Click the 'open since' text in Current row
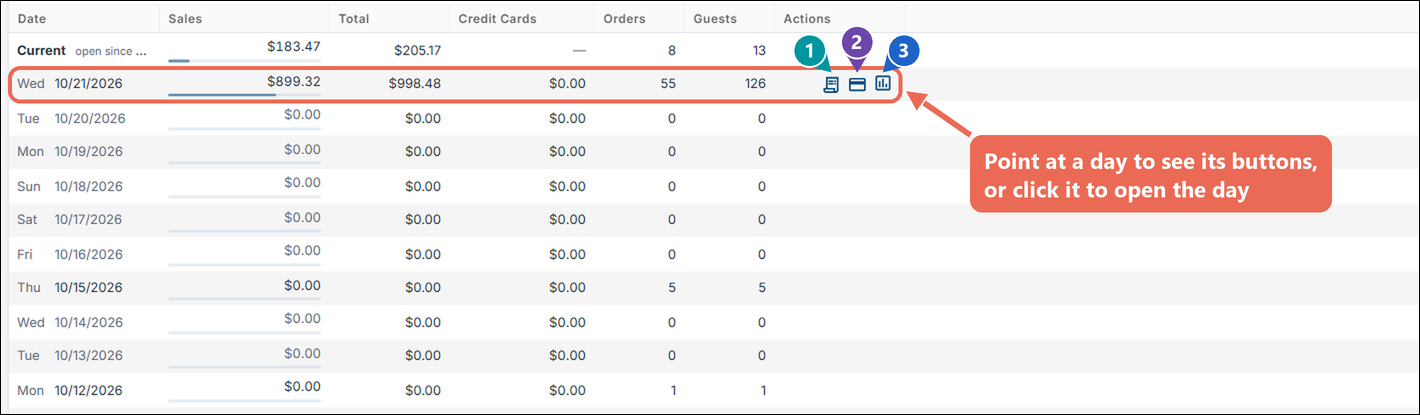The height and width of the screenshot is (415, 1420). coord(111,50)
